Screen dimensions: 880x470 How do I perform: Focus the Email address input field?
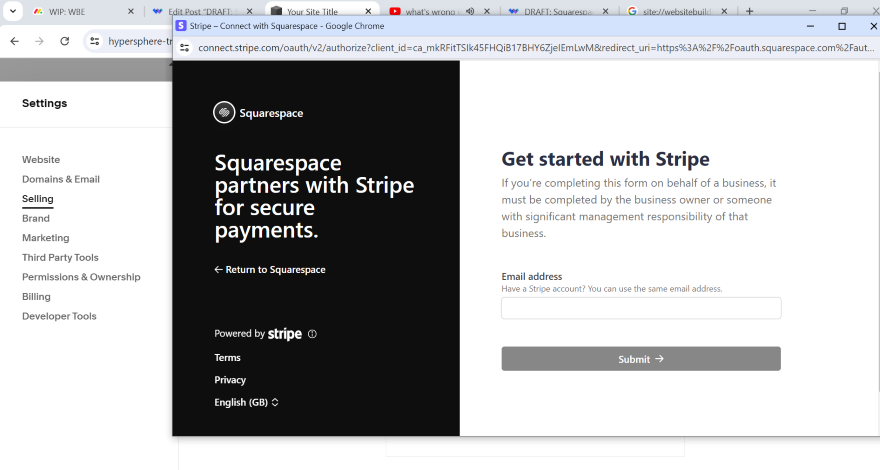[641, 308]
